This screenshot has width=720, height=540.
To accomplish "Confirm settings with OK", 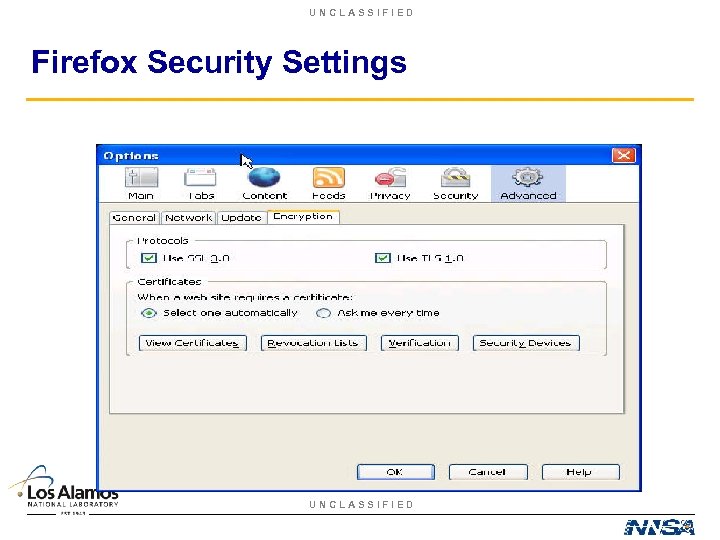I will pyautogui.click(x=395, y=472).
